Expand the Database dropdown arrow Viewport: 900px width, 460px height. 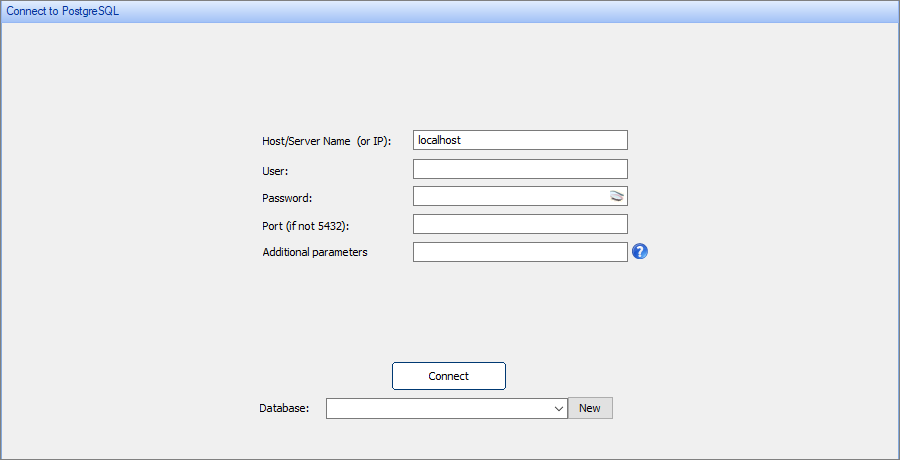[x=558, y=408]
